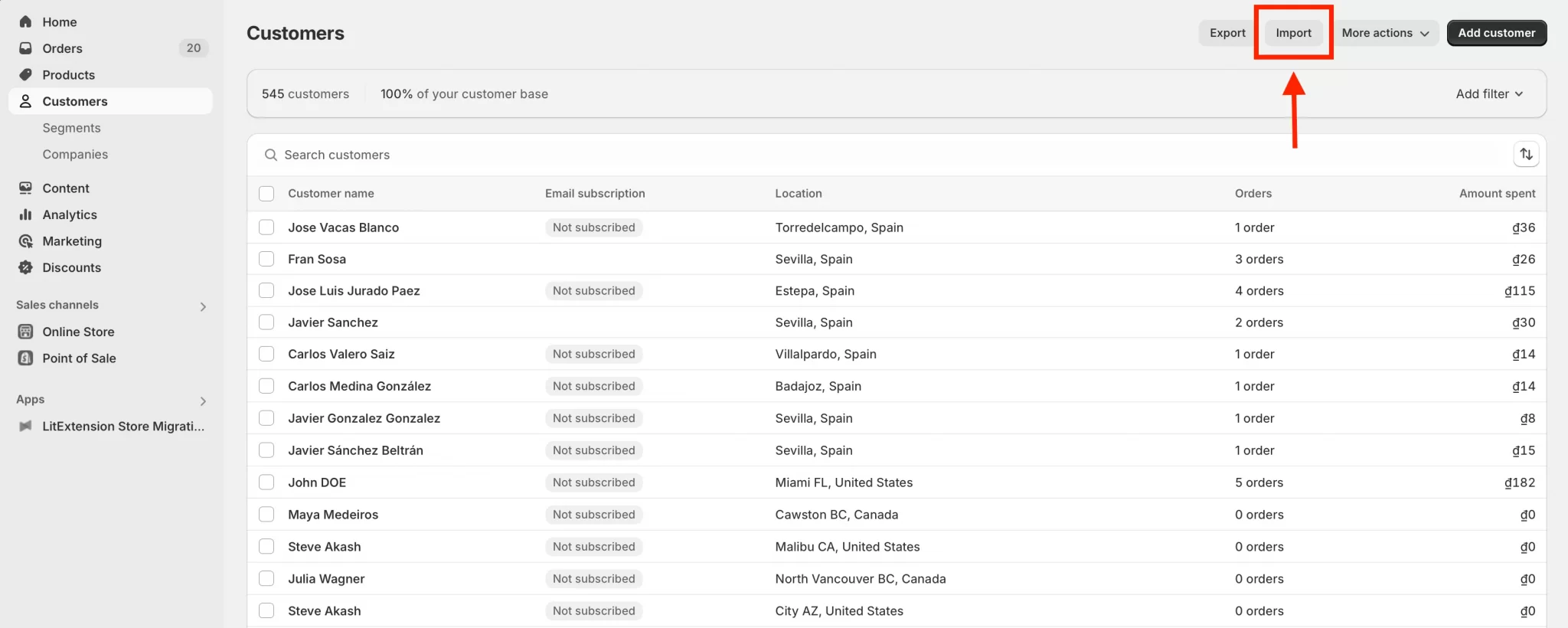Click the Customer name column header

point(331,194)
